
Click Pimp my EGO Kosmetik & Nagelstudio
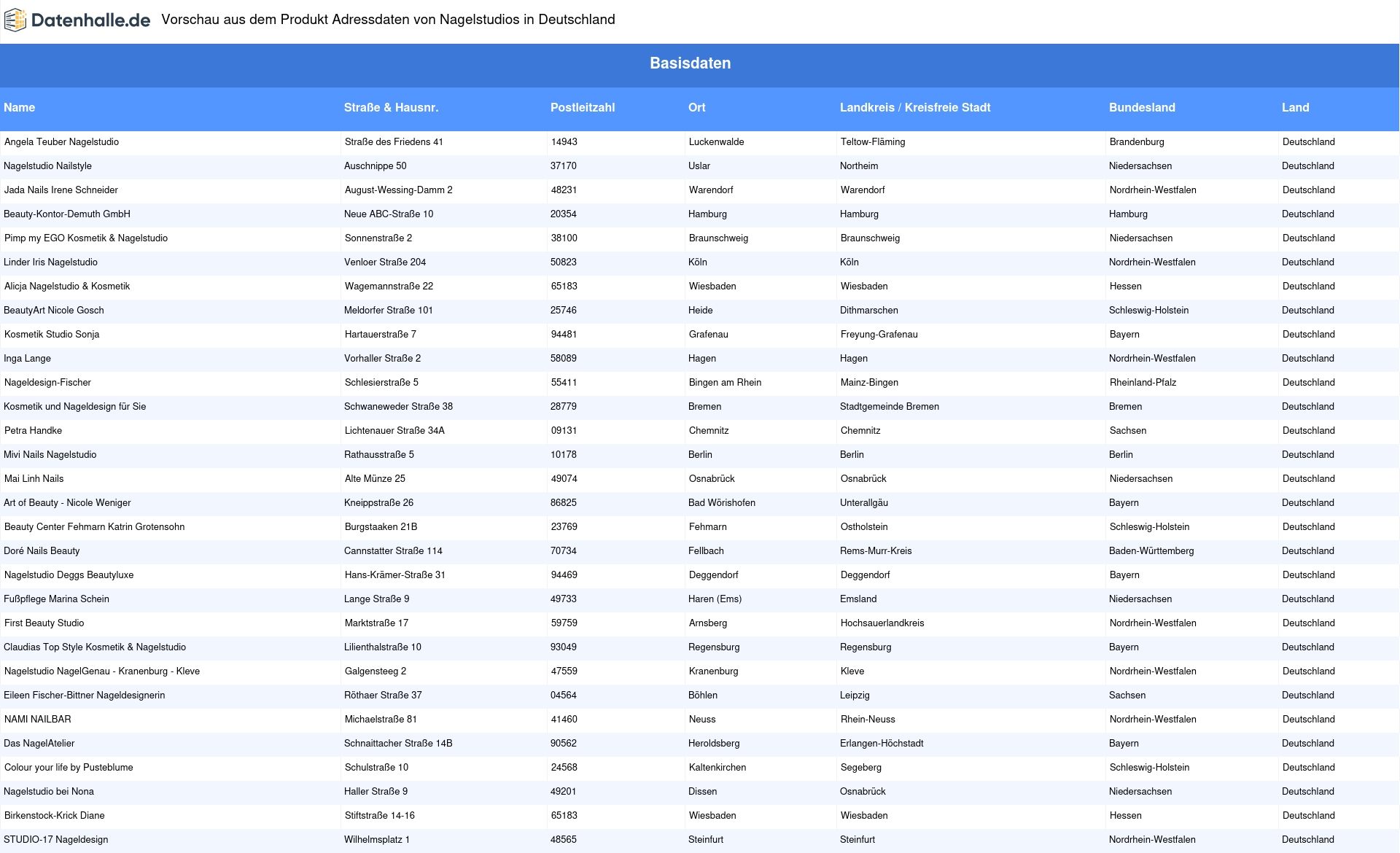(x=86, y=238)
